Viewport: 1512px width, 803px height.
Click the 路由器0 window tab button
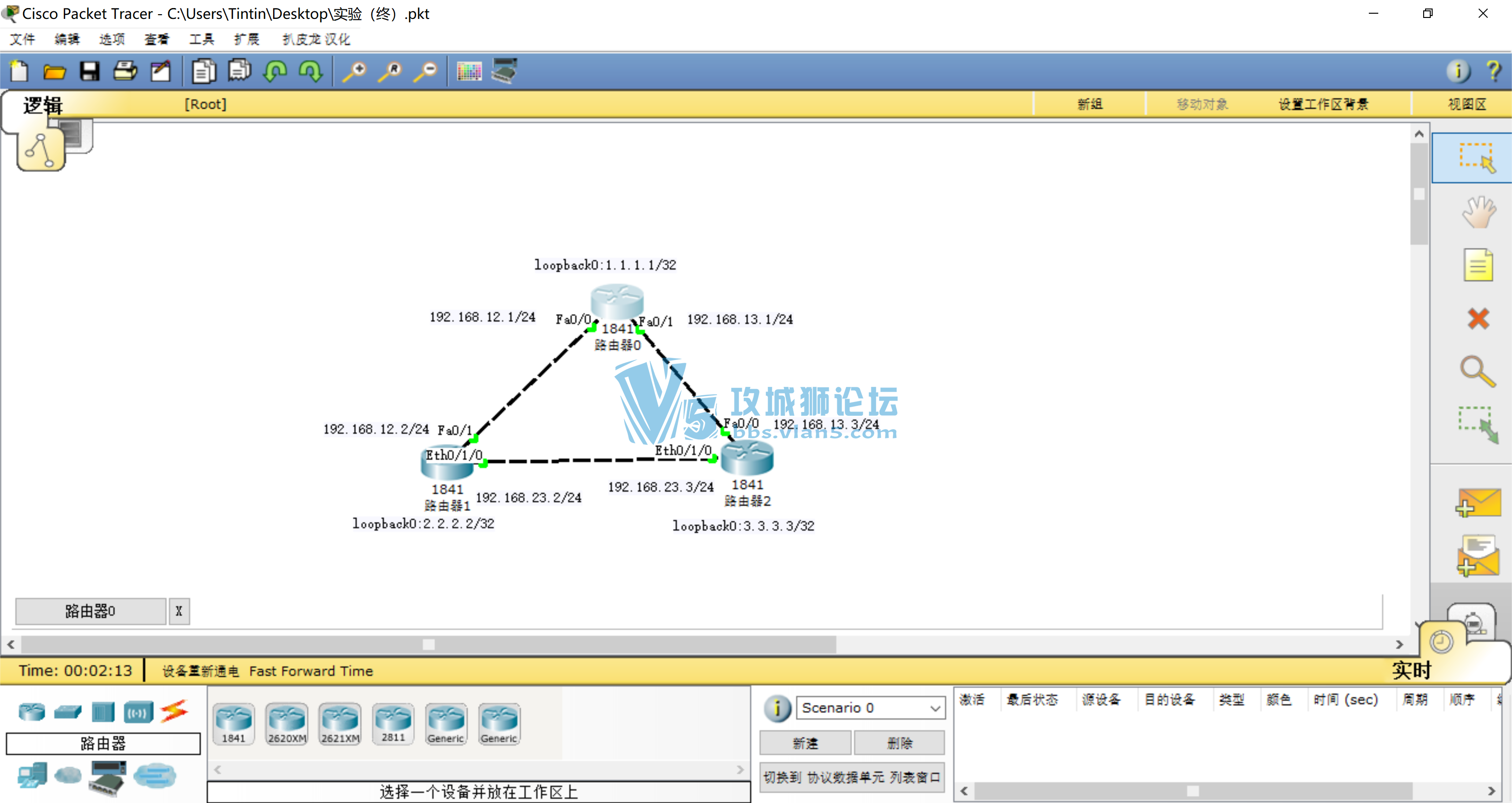pyautogui.click(x=90, y=611)
